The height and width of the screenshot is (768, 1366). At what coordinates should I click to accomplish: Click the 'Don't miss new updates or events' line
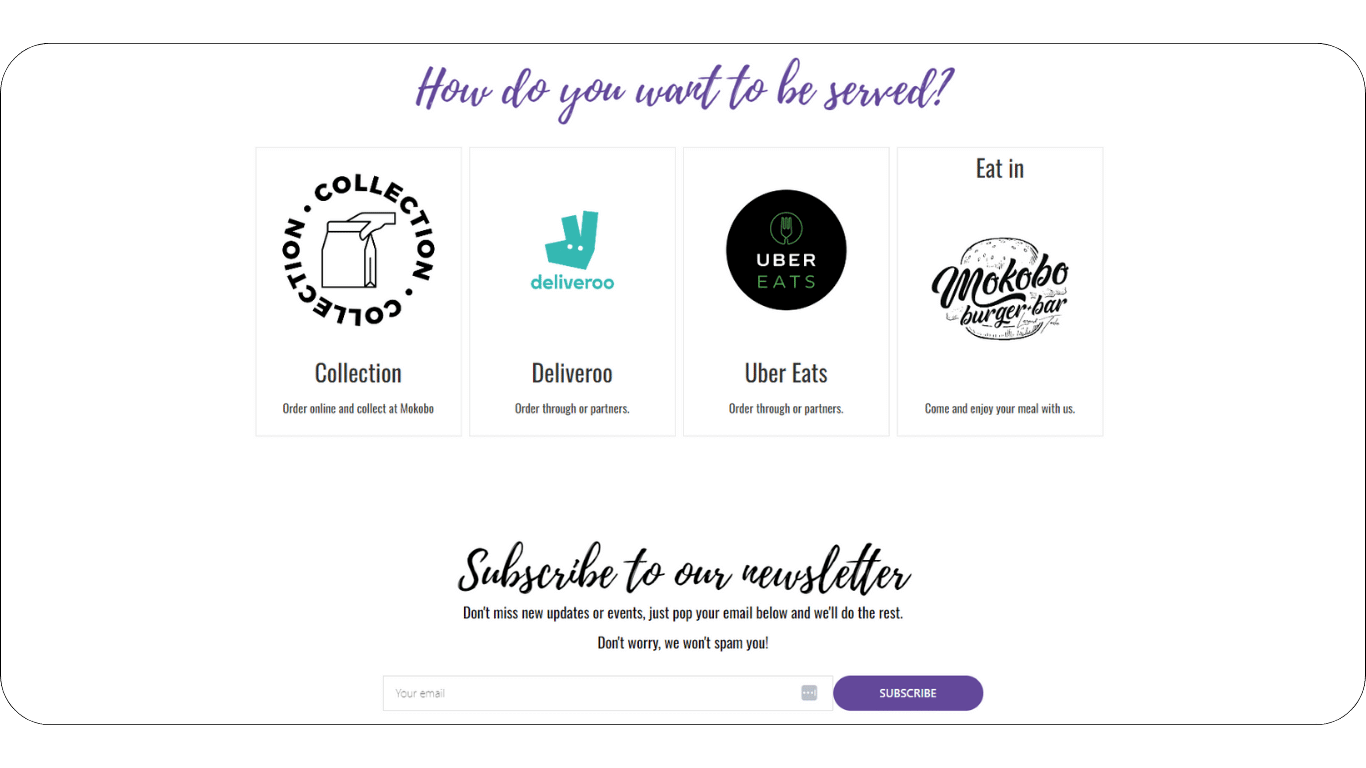tap(683, 613)
